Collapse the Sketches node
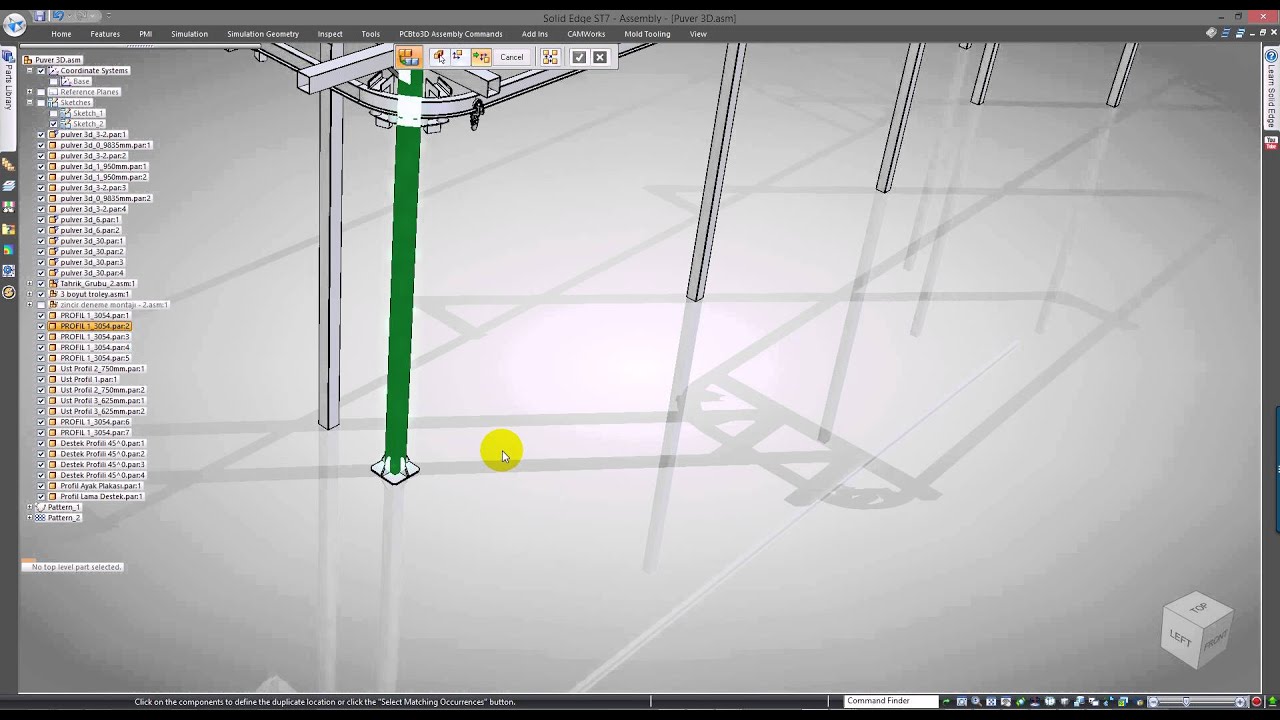The width and height of the screenshot is (1280, 720). pyautogui.click(x=30, y=102)
